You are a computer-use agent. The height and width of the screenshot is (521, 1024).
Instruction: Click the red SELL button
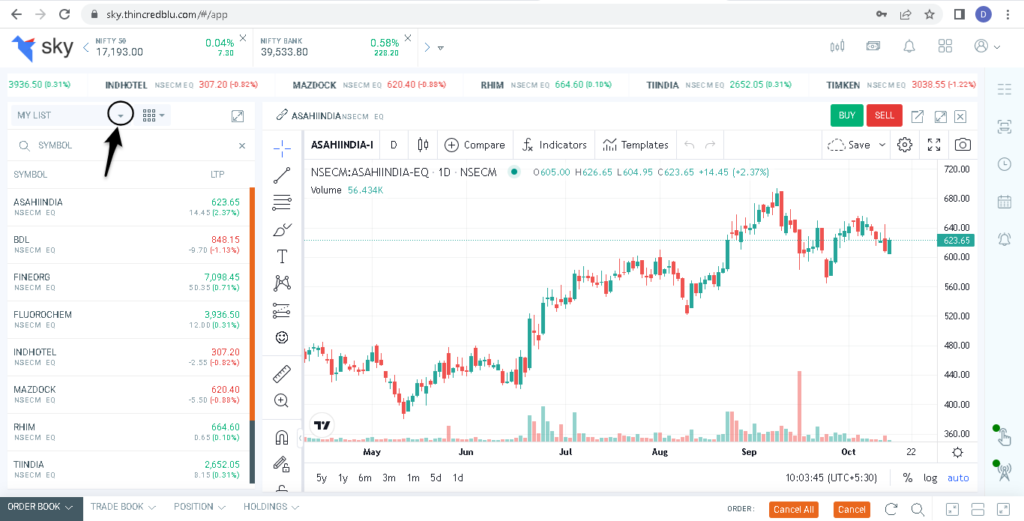tap(884, 116)
